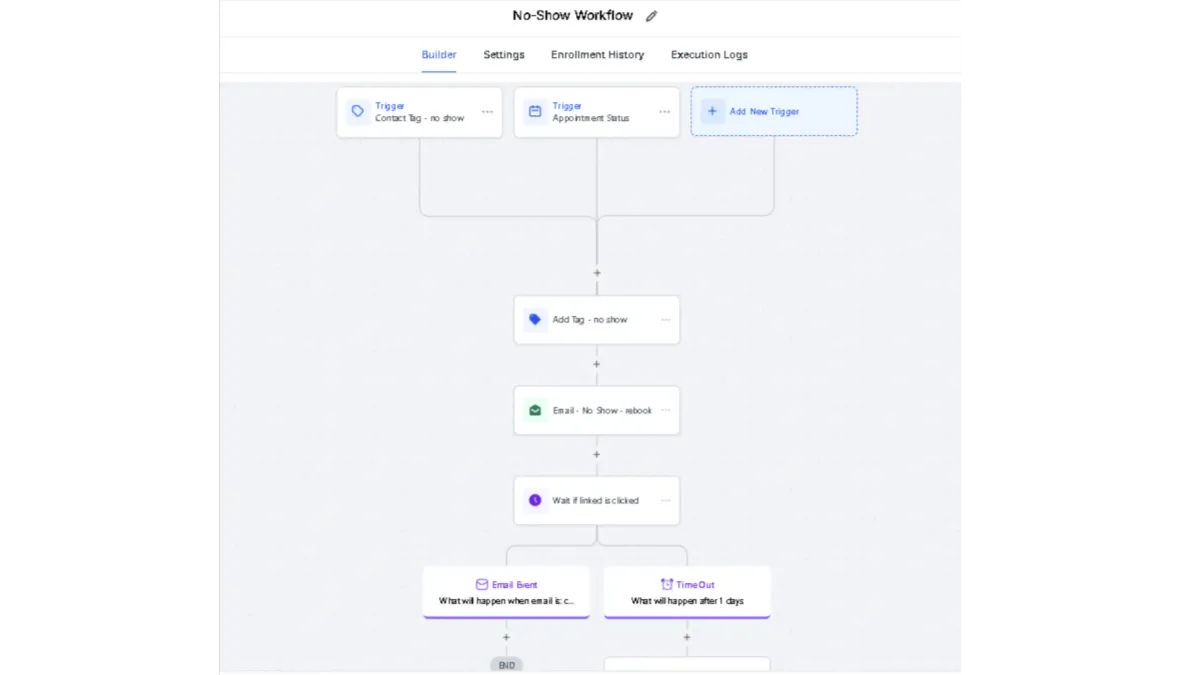View the Execution Logs tab

pyautogui.click(x=709, y=55)
